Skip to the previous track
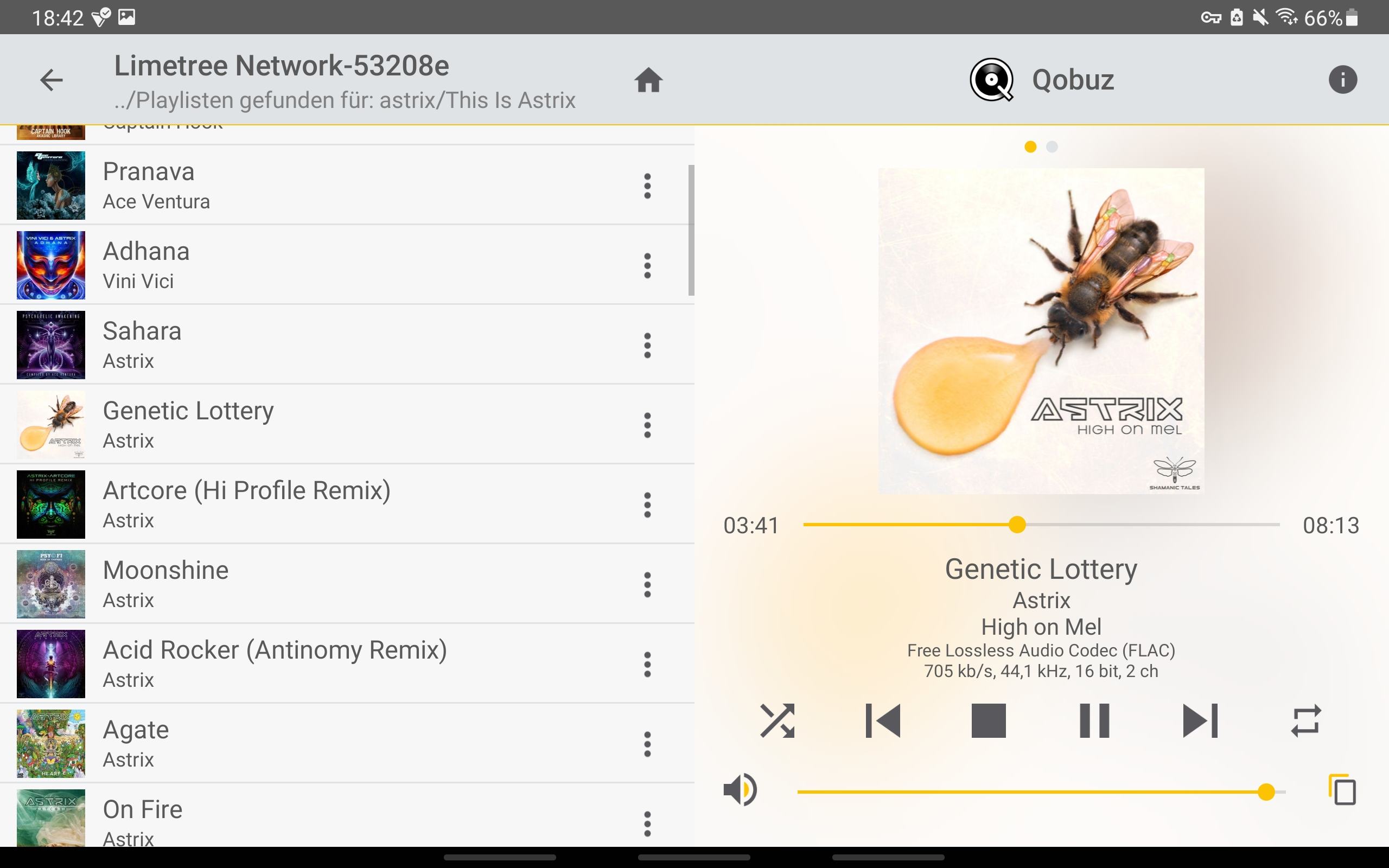The height and width of the screenshot is (868, 1389). [x=883, y=720]
